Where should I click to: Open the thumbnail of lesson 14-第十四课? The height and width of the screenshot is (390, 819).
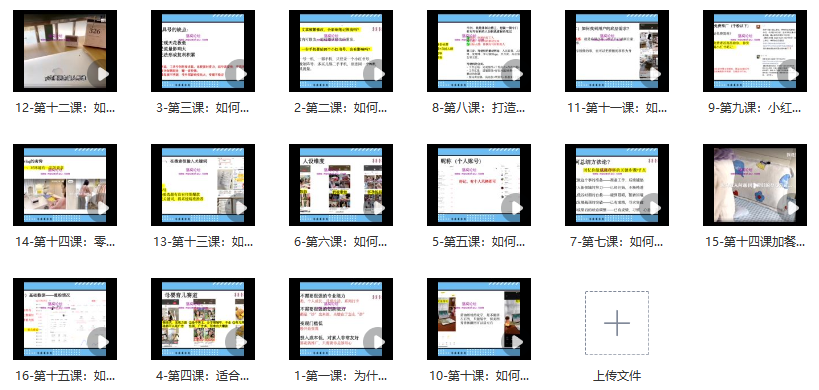pyautogui.click(x=65, y=185)
